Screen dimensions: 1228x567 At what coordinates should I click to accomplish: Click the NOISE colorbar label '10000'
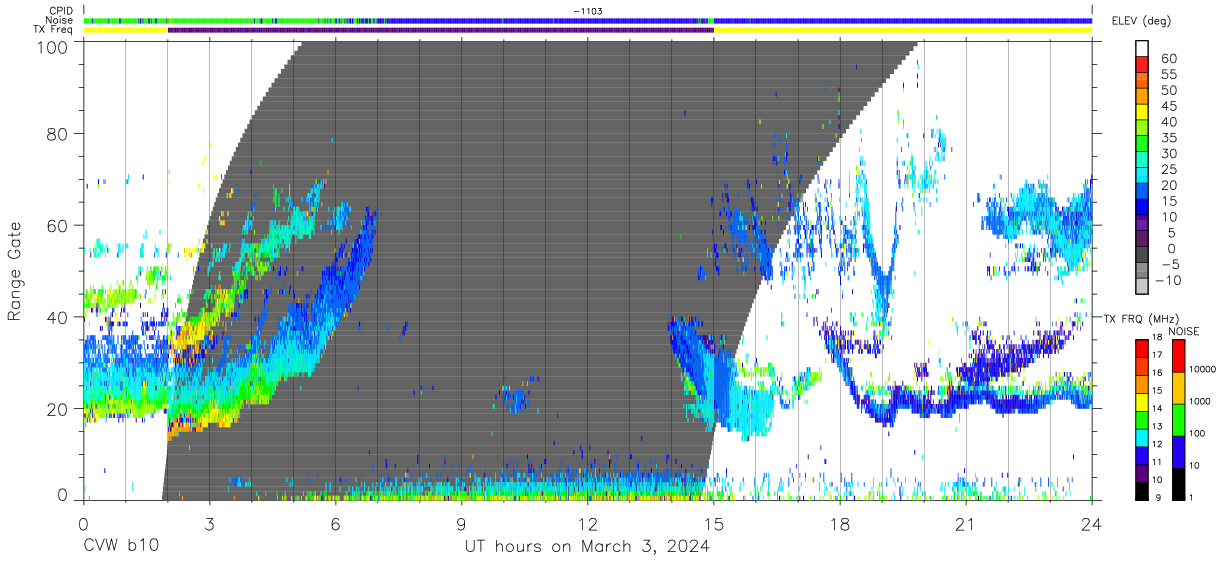click(x=1202, y=369)
